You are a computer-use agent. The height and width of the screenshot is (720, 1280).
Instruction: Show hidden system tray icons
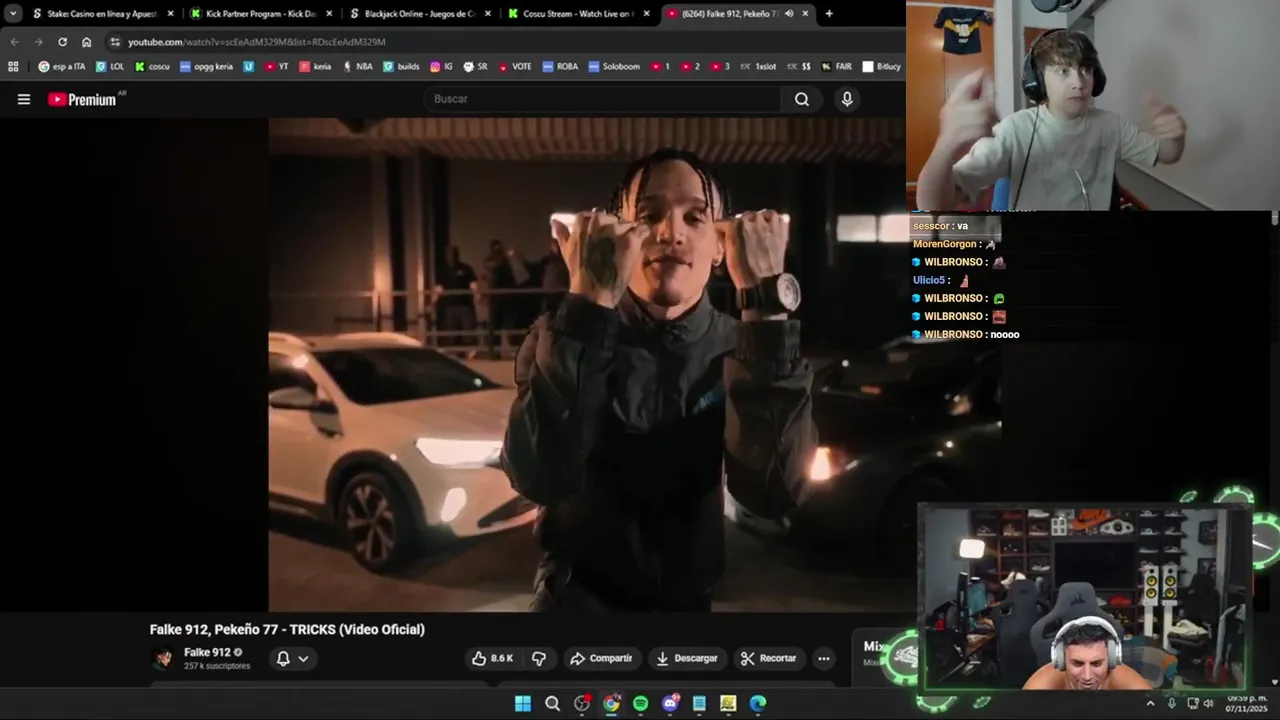pyautogui.click(x=1150, y=704)
